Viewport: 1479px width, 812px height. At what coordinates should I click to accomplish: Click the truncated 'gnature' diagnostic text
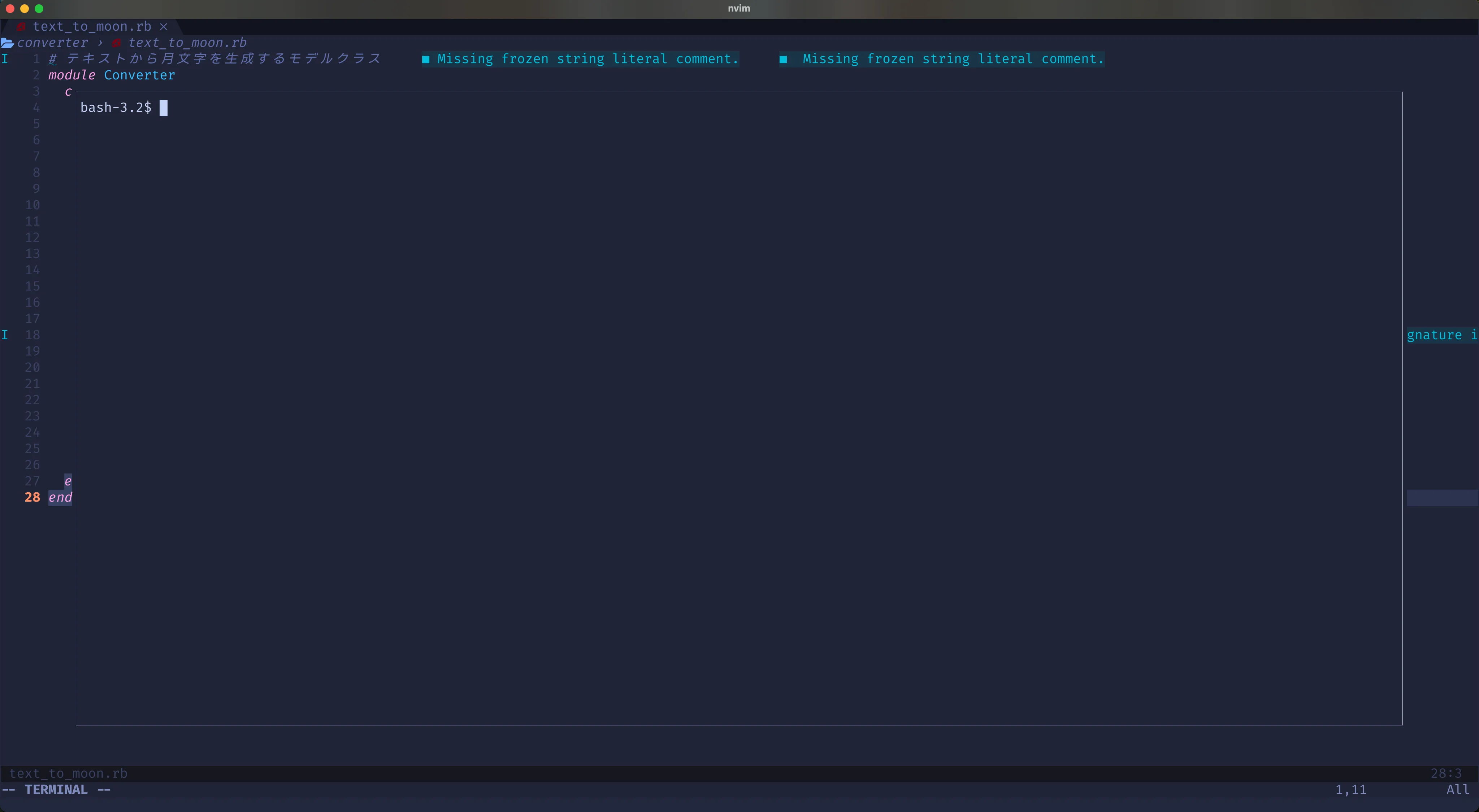pyautogui.click(x=1434, y=335)
